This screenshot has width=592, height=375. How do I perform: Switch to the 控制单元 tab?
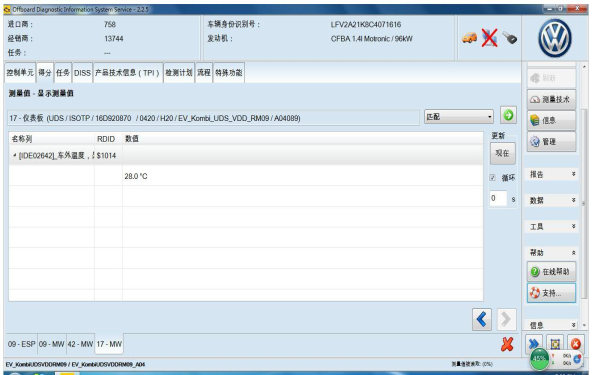click(x=20, y=73)
